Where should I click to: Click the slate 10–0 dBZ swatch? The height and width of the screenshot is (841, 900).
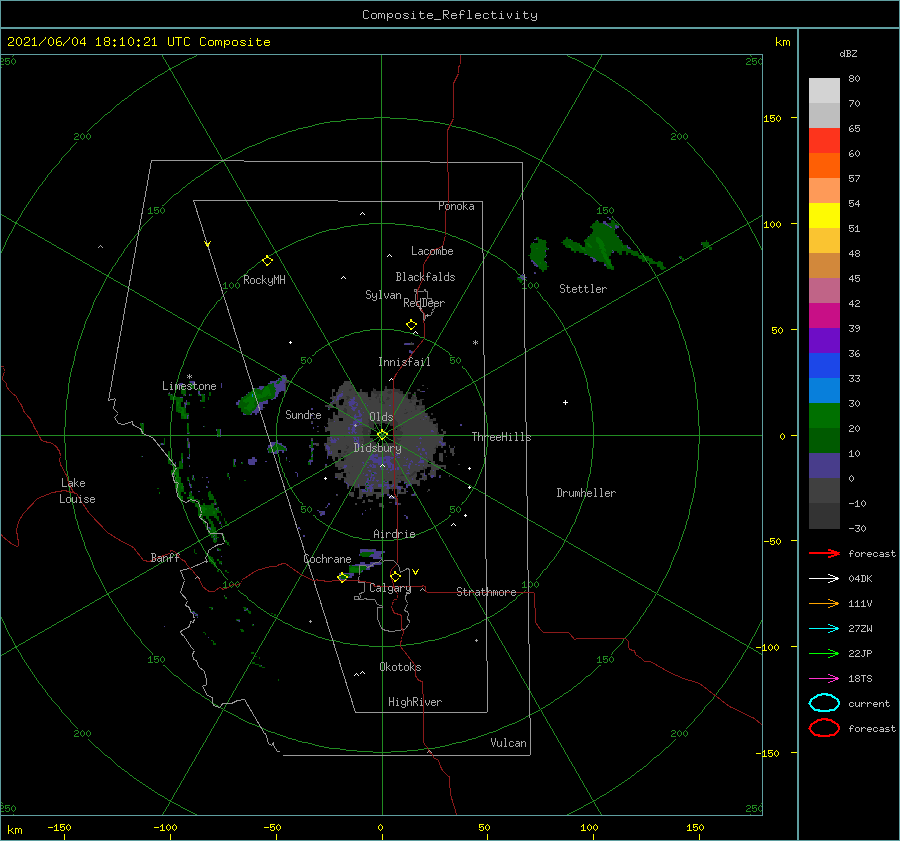point(824,465)
